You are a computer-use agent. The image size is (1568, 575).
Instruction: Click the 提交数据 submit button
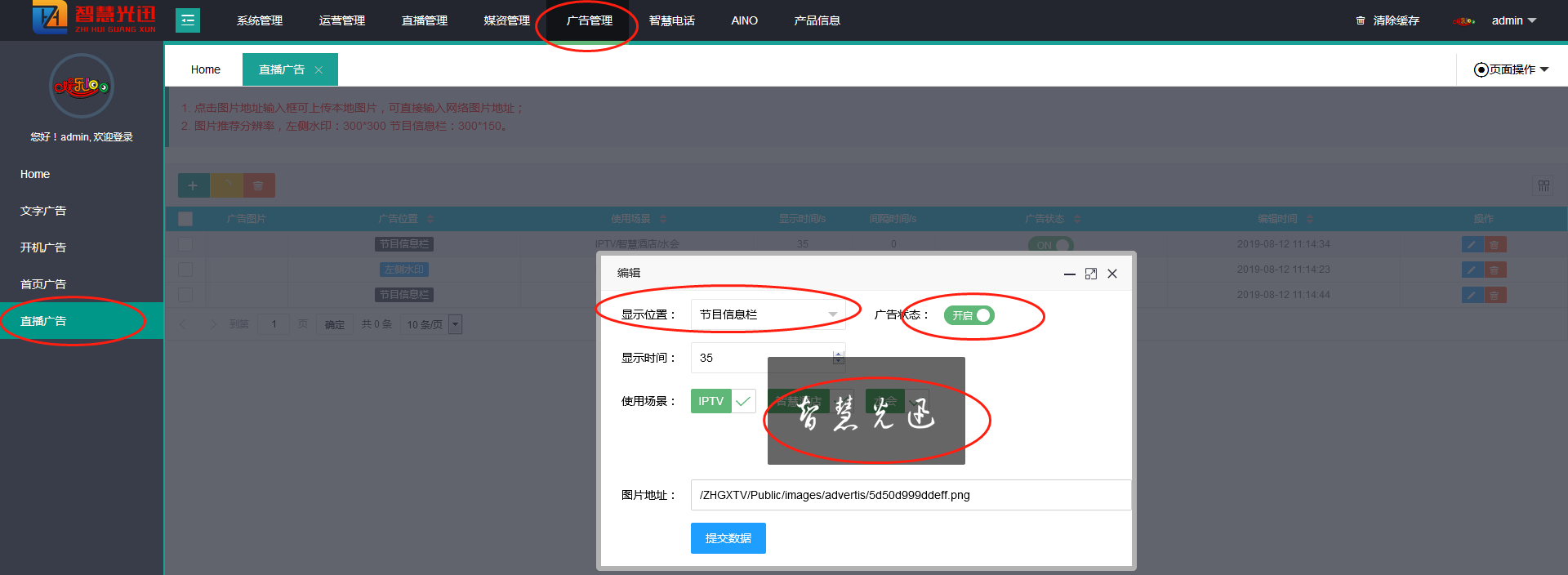tap(728, 538)
